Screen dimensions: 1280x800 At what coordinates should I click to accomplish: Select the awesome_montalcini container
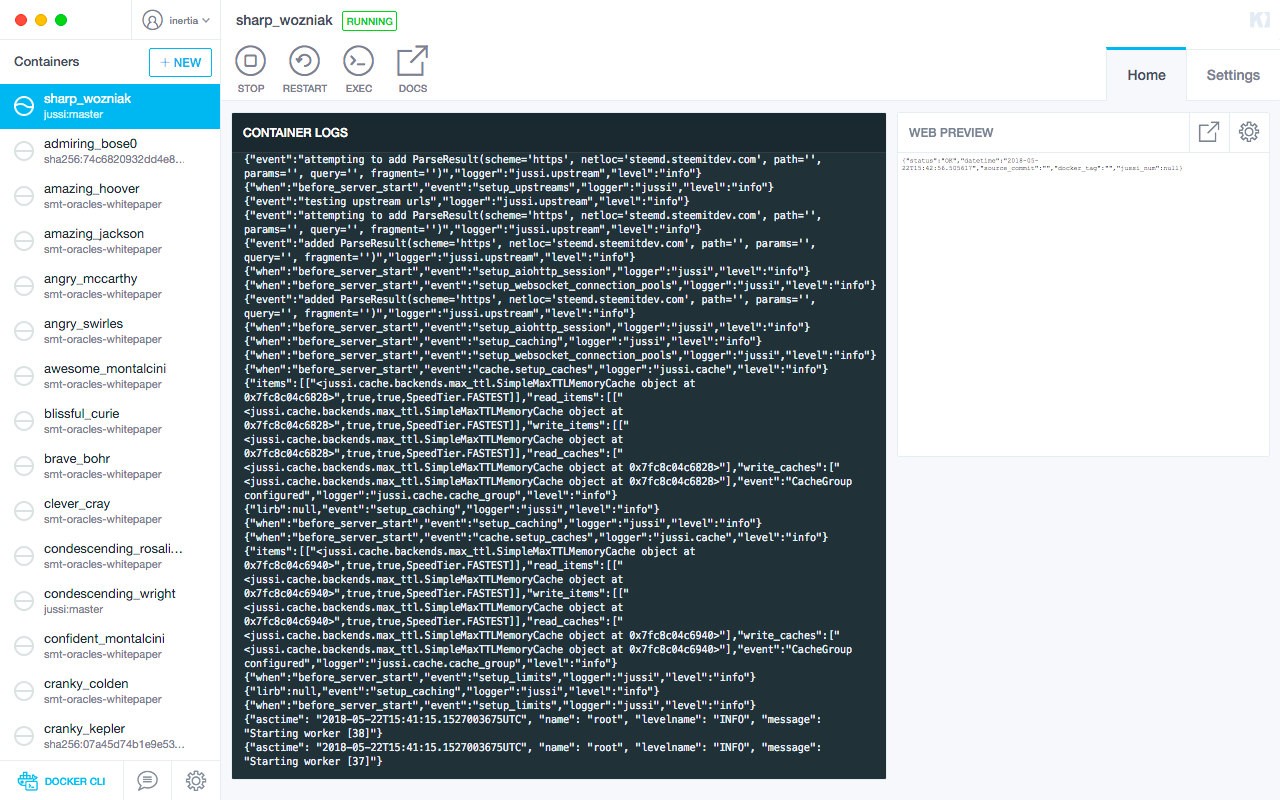(110, 376)
